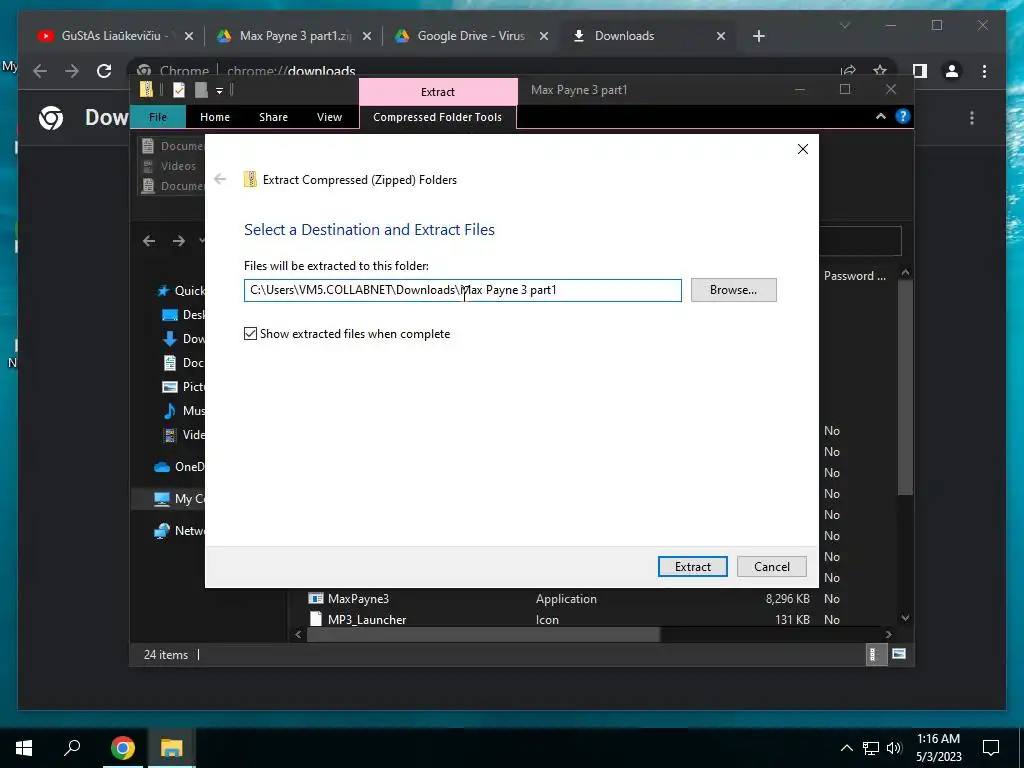Click Explorer forward navigation arrow

pyautogui.click(x=178, y=241)
